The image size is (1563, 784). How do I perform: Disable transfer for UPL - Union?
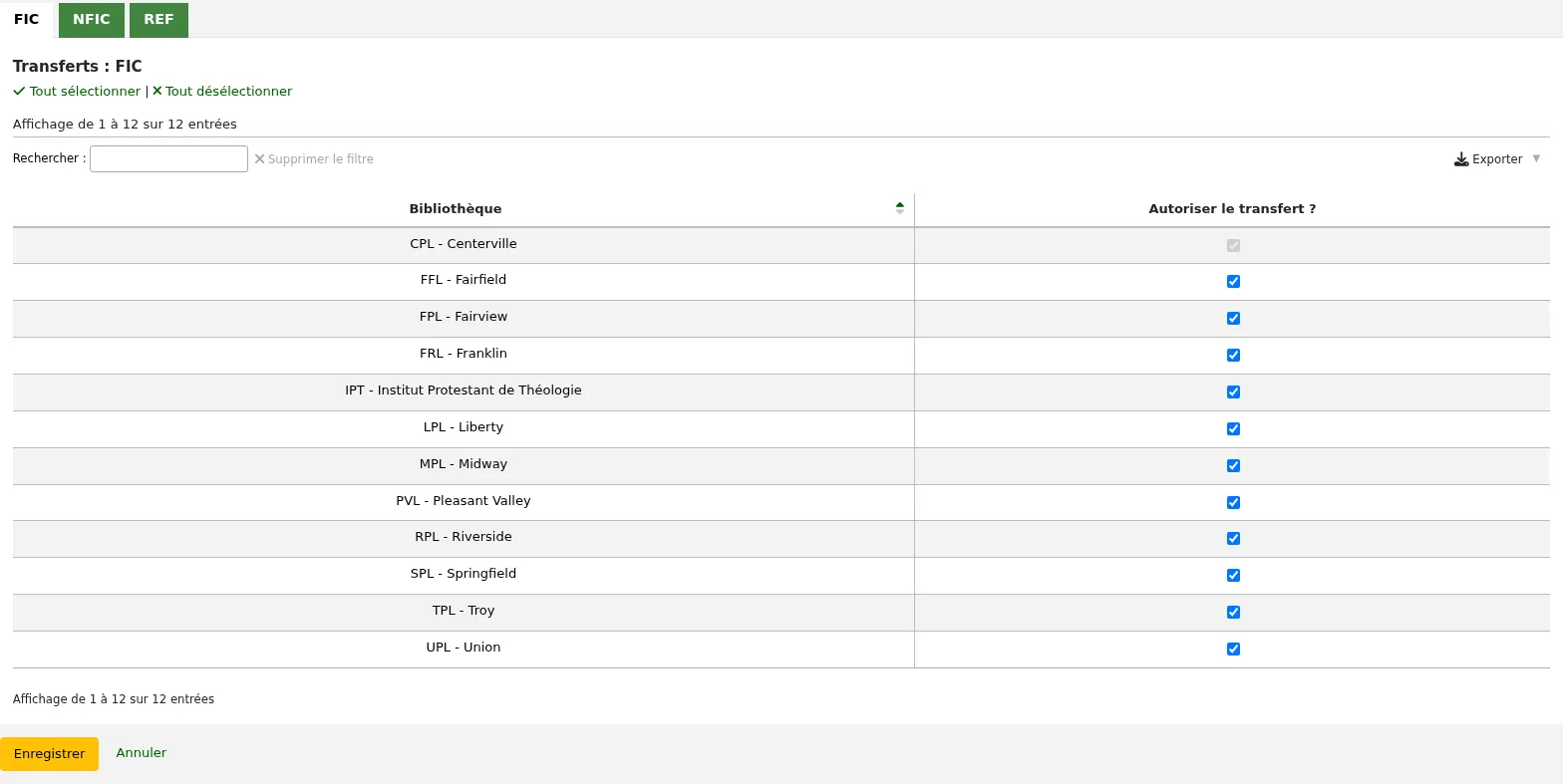[1233, 649]
